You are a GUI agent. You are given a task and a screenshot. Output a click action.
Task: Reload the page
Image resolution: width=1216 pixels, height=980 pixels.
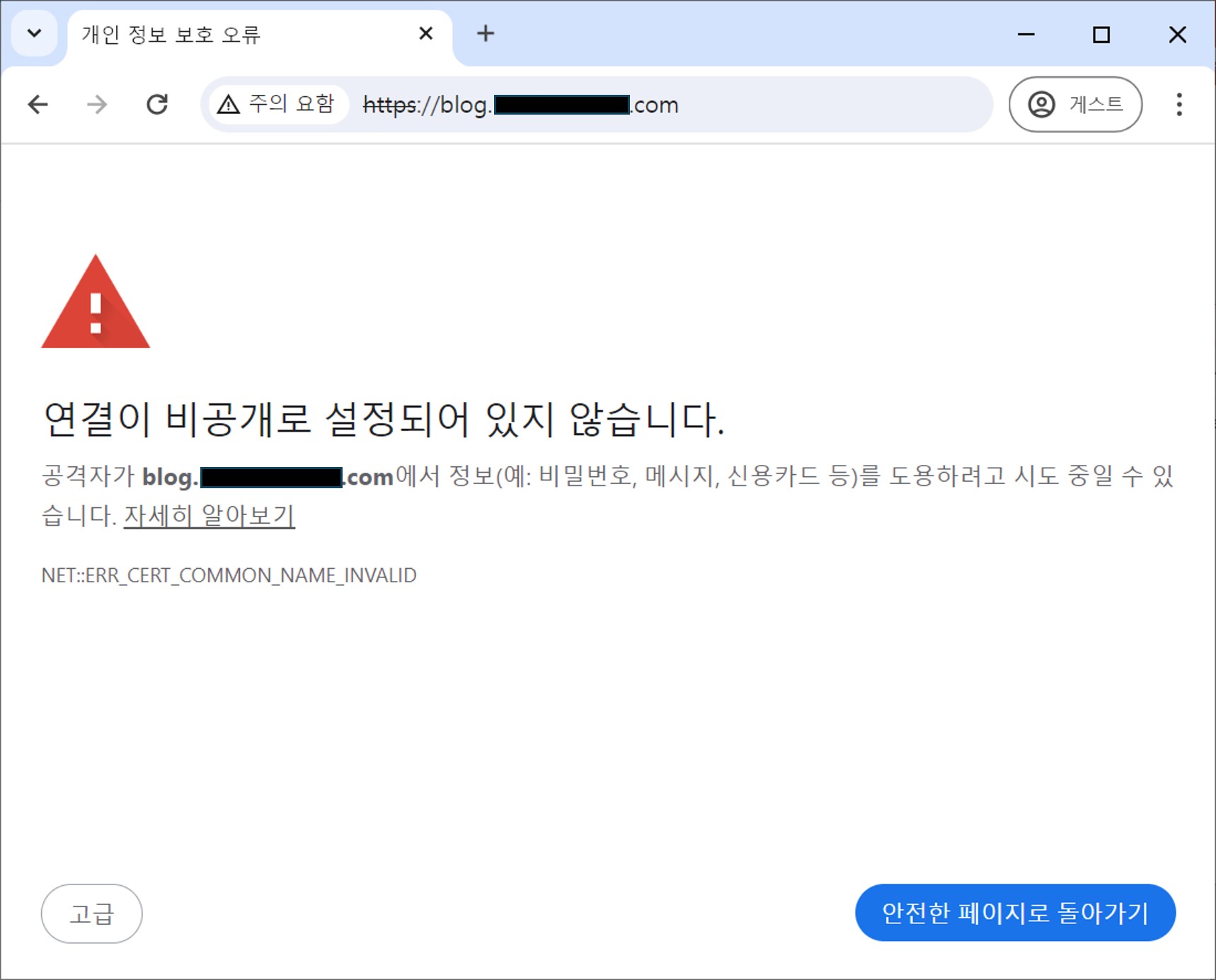point(156,105)
